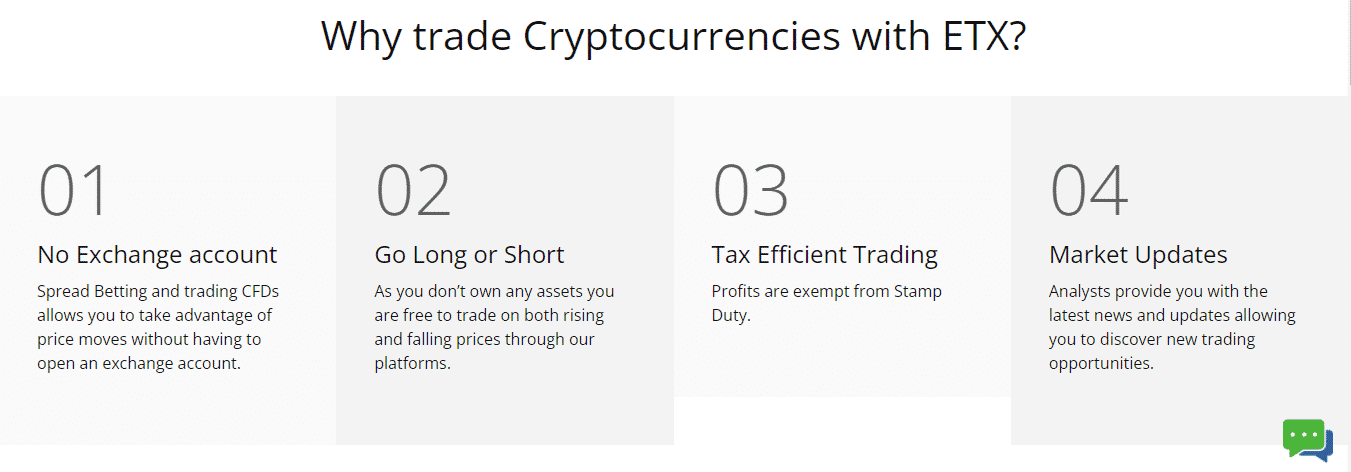1351x472 pixels.
Task: Click the "Why trade Cryptocurrencies with ETX?" heading
Action: coord(675,37)
